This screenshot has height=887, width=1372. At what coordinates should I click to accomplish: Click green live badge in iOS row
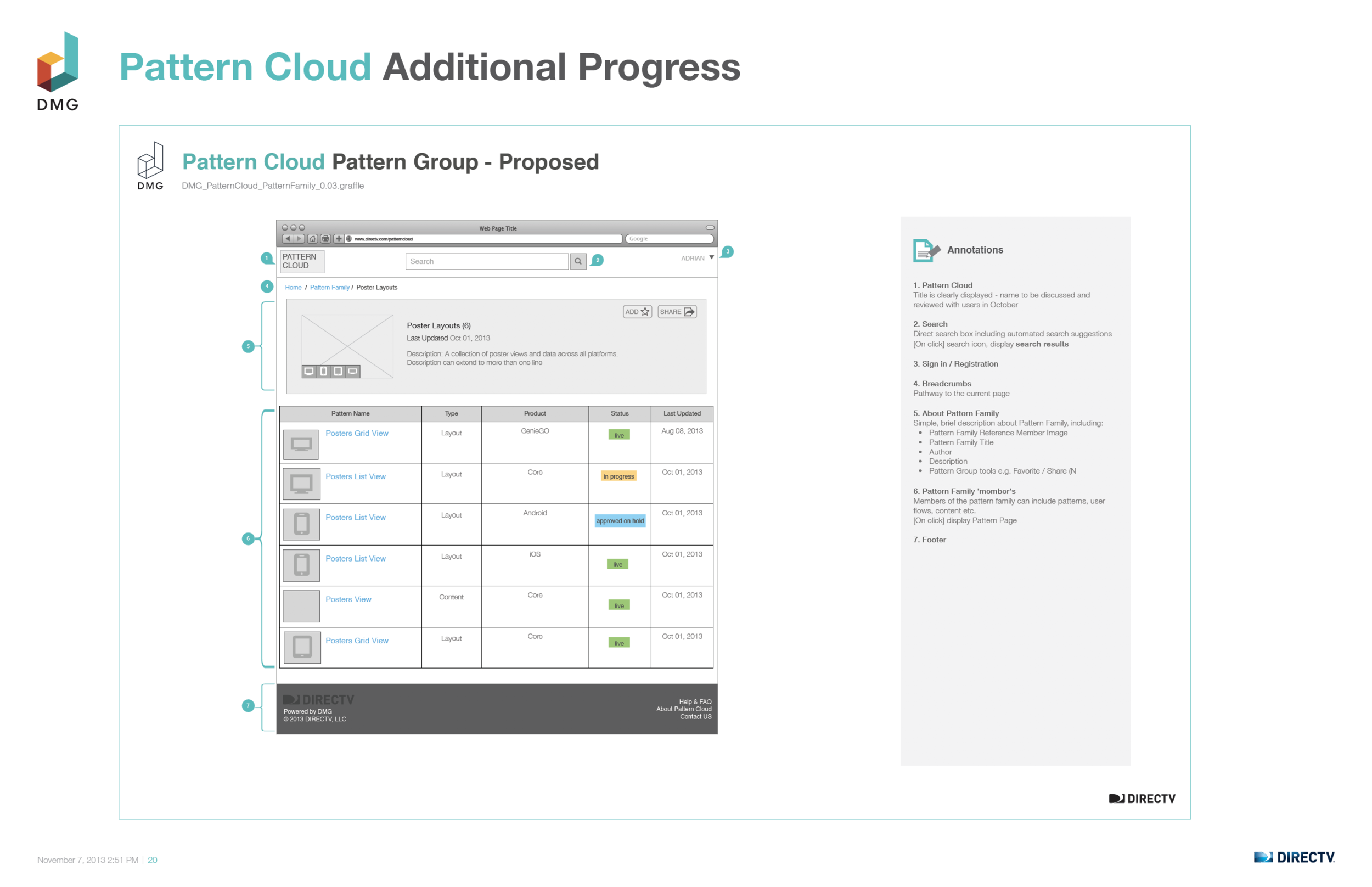617,564
